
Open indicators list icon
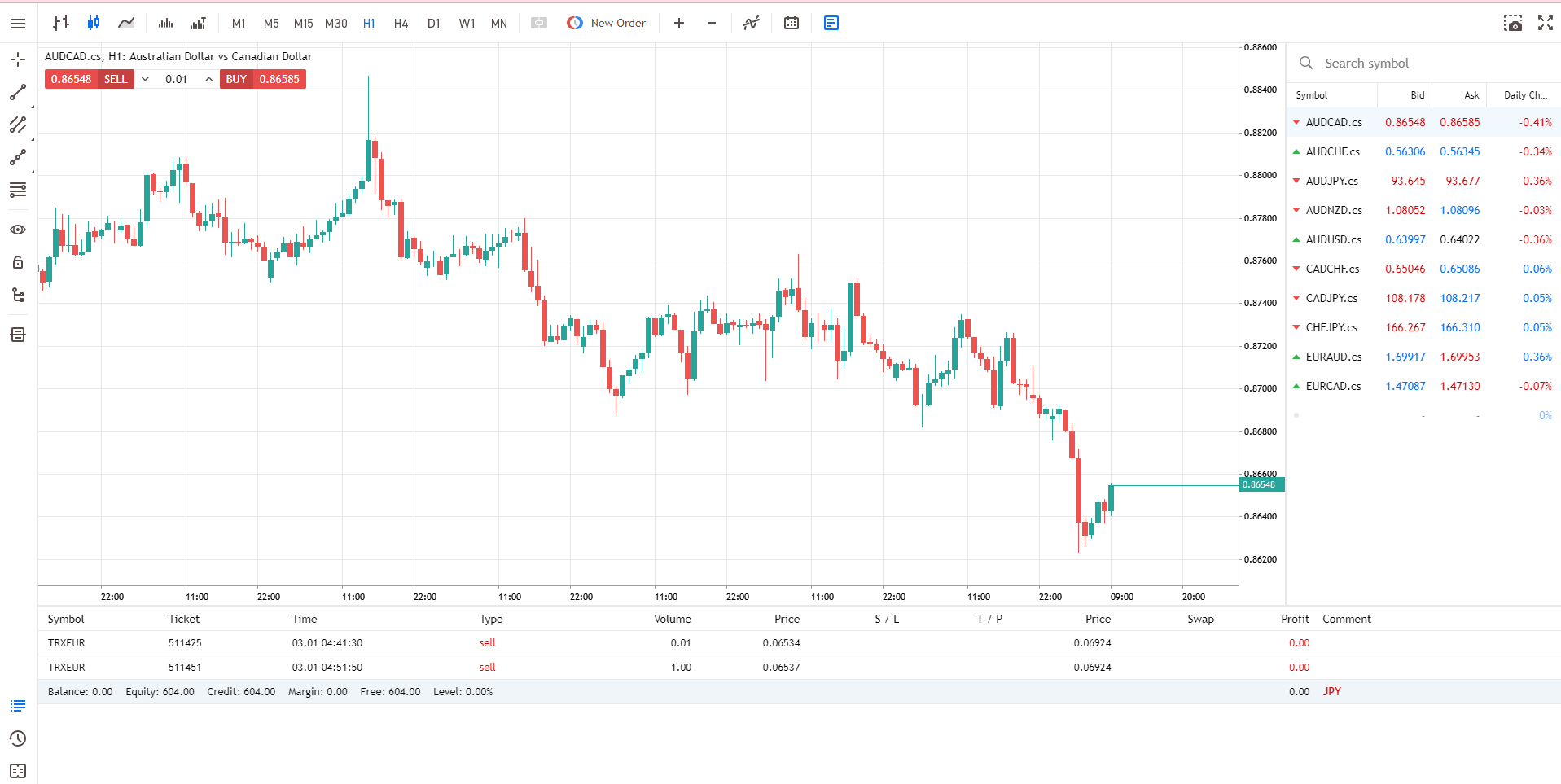coord(751,23)
